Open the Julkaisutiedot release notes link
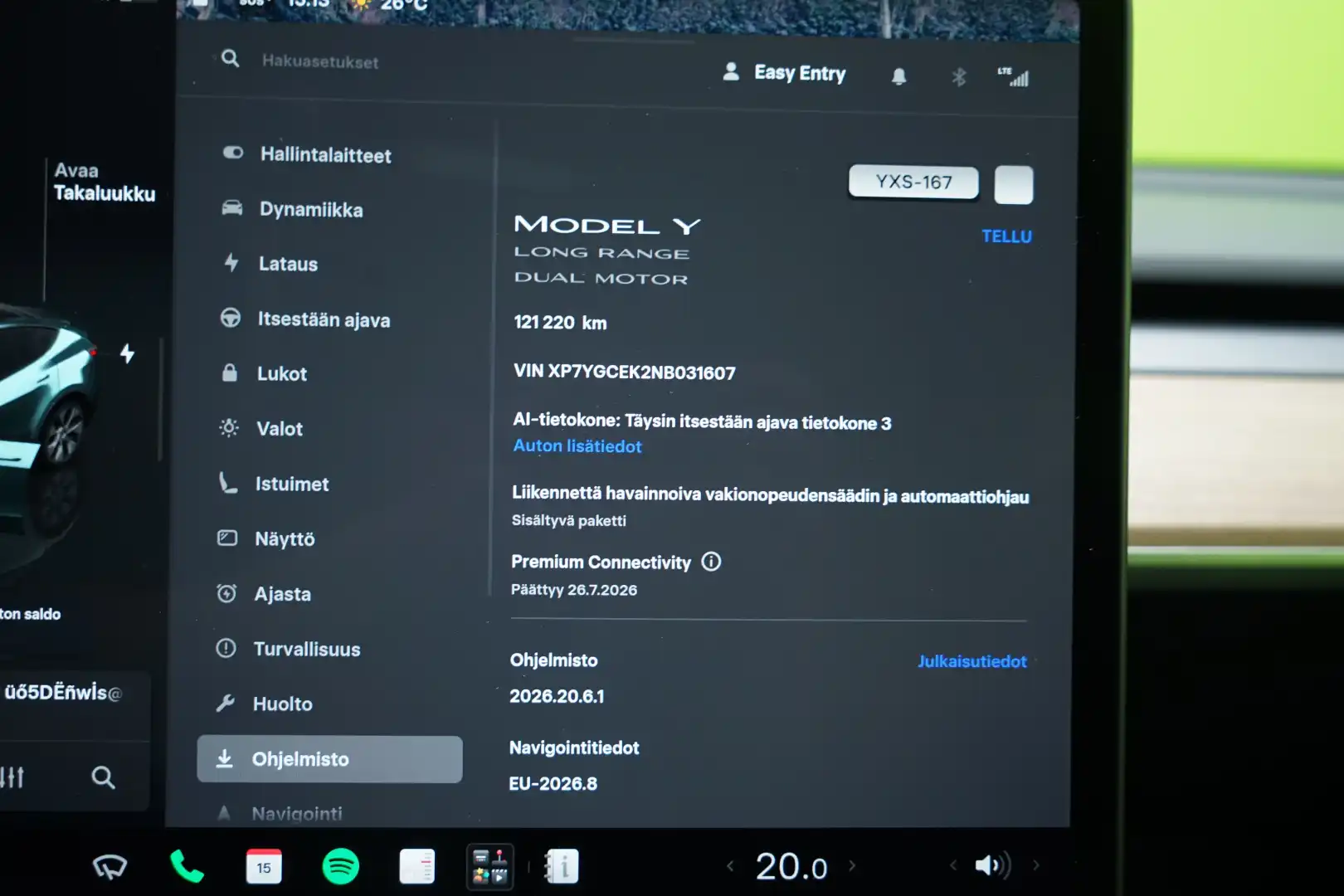The width and height of the screenshot is (1344, 896). point(971,661)
